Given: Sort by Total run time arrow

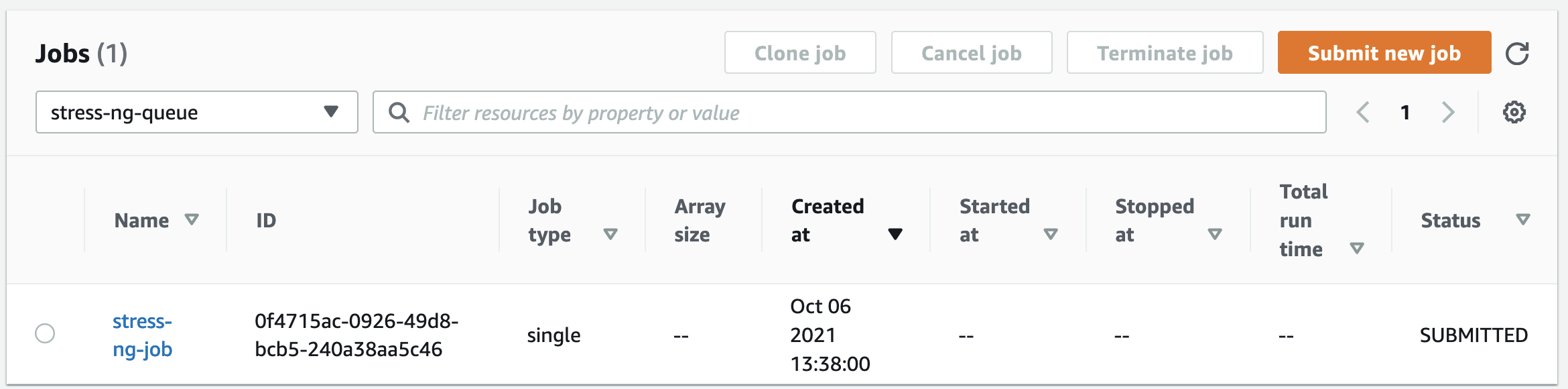Looking at the screenshot, I should click(1357, 249).
